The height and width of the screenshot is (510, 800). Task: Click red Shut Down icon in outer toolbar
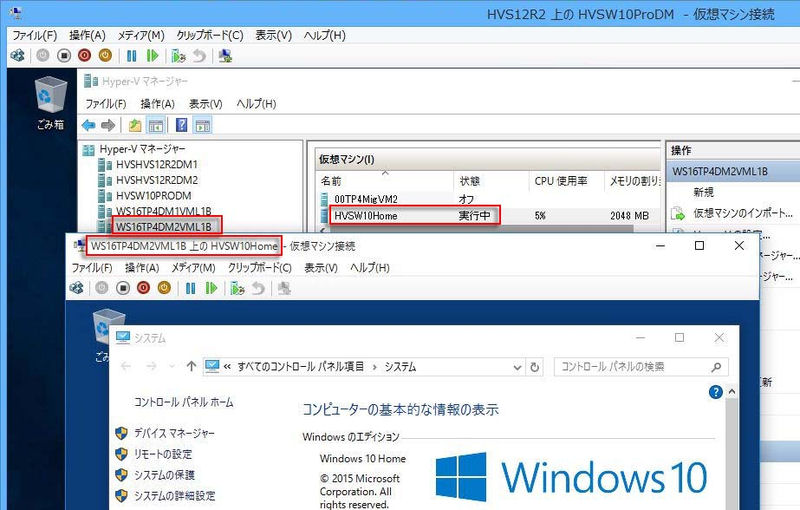coord(85,55)
